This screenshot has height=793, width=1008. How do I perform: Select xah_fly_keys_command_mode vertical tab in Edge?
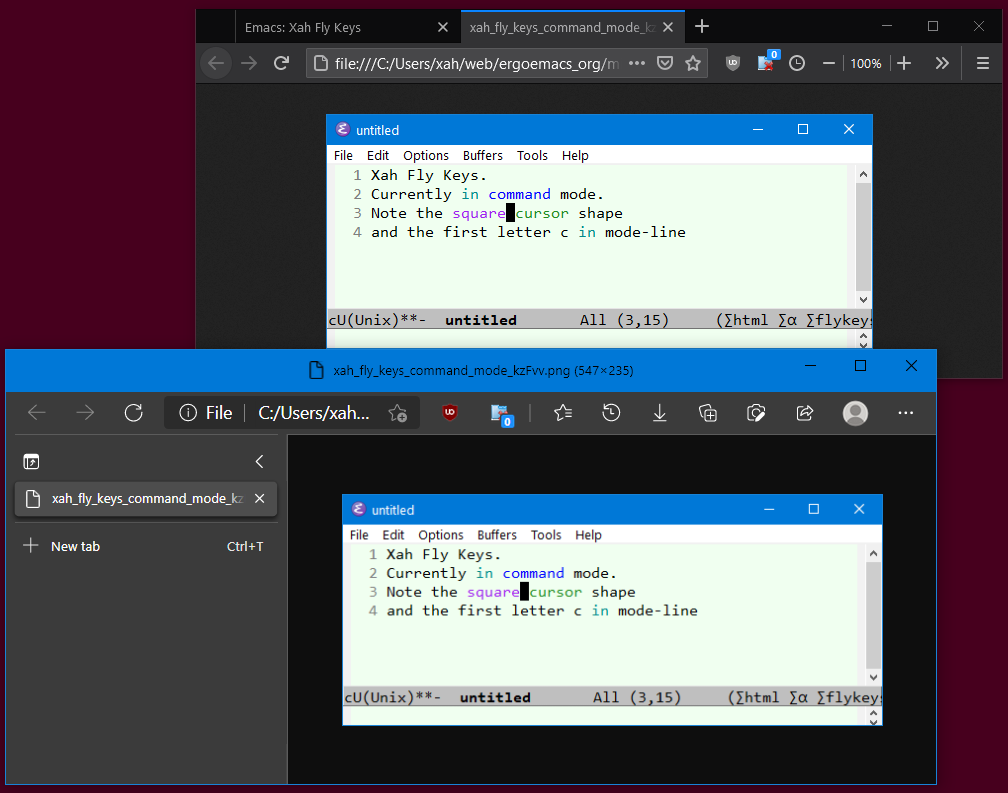[146, 499]
